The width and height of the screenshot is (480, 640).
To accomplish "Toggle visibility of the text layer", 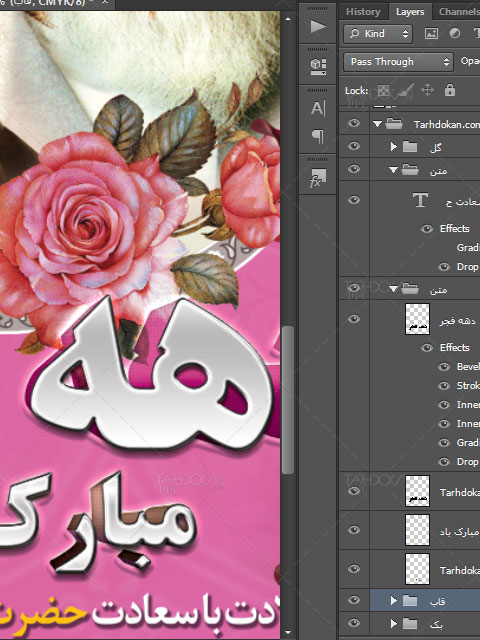I will 354,200.
